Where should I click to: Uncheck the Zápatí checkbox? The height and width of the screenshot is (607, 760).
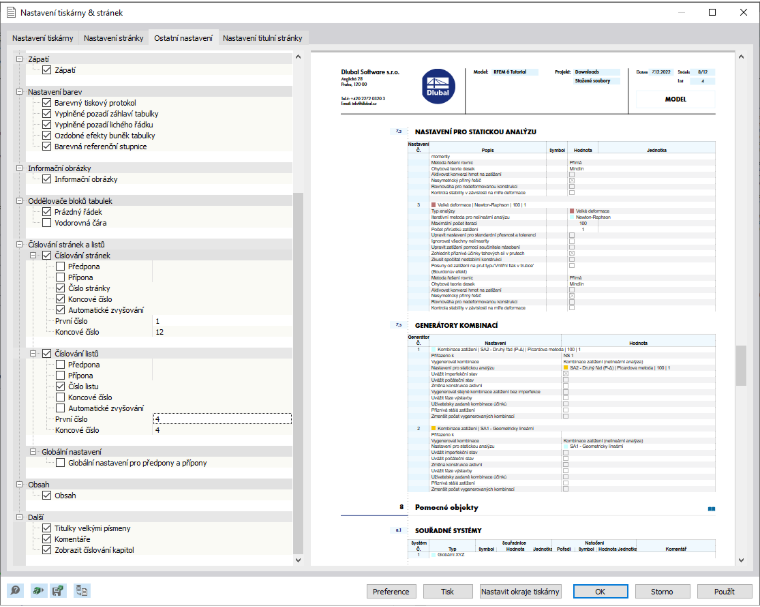pyautogui.click(x=47, y=70)
